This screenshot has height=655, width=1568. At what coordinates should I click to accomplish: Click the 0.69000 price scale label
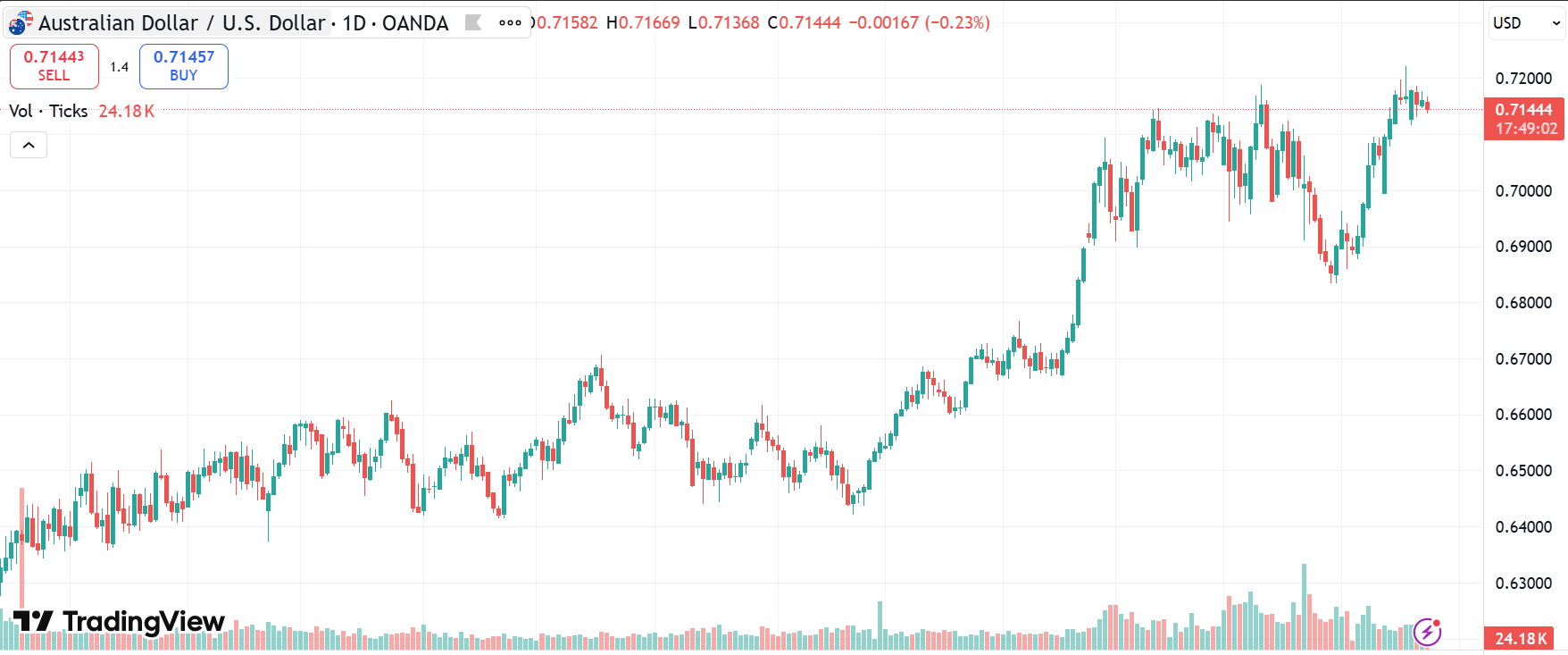(1524, 247)
